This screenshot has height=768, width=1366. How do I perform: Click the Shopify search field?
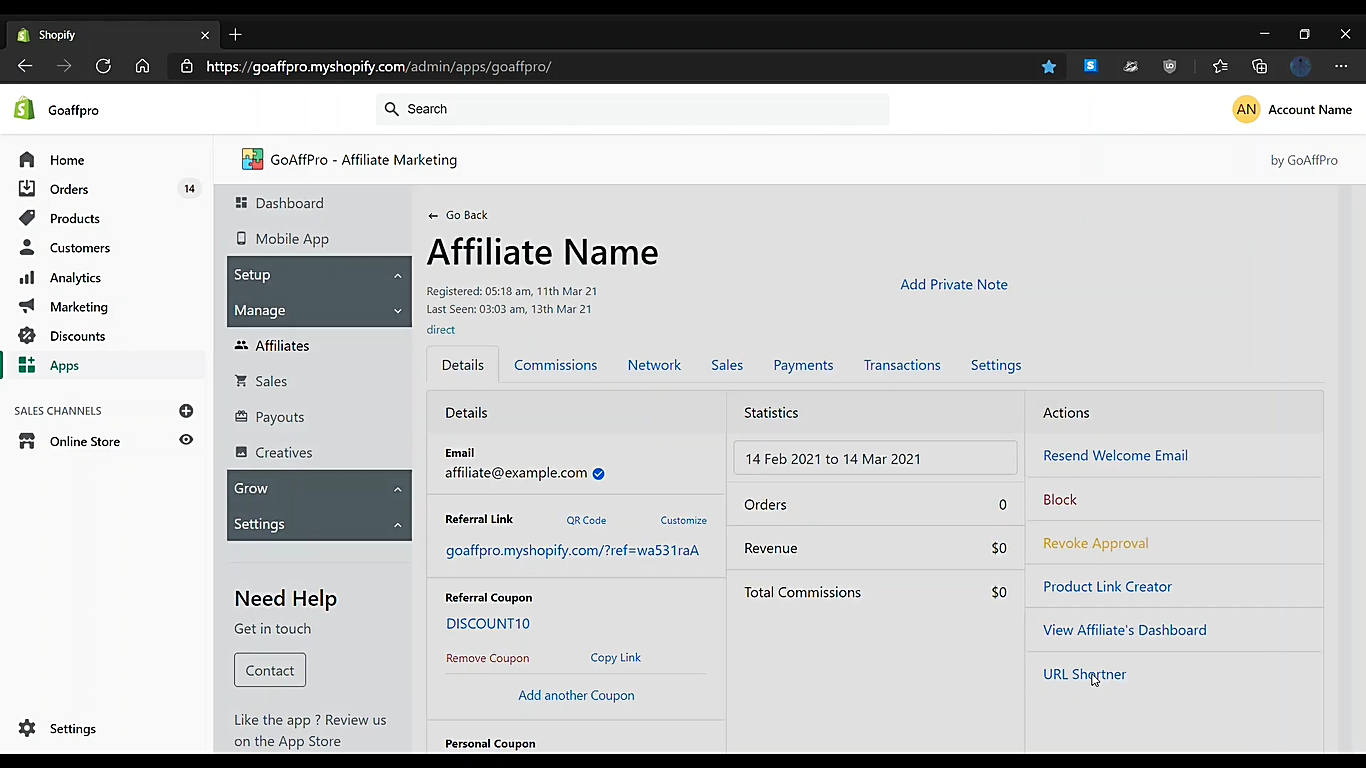pos(633,109)
